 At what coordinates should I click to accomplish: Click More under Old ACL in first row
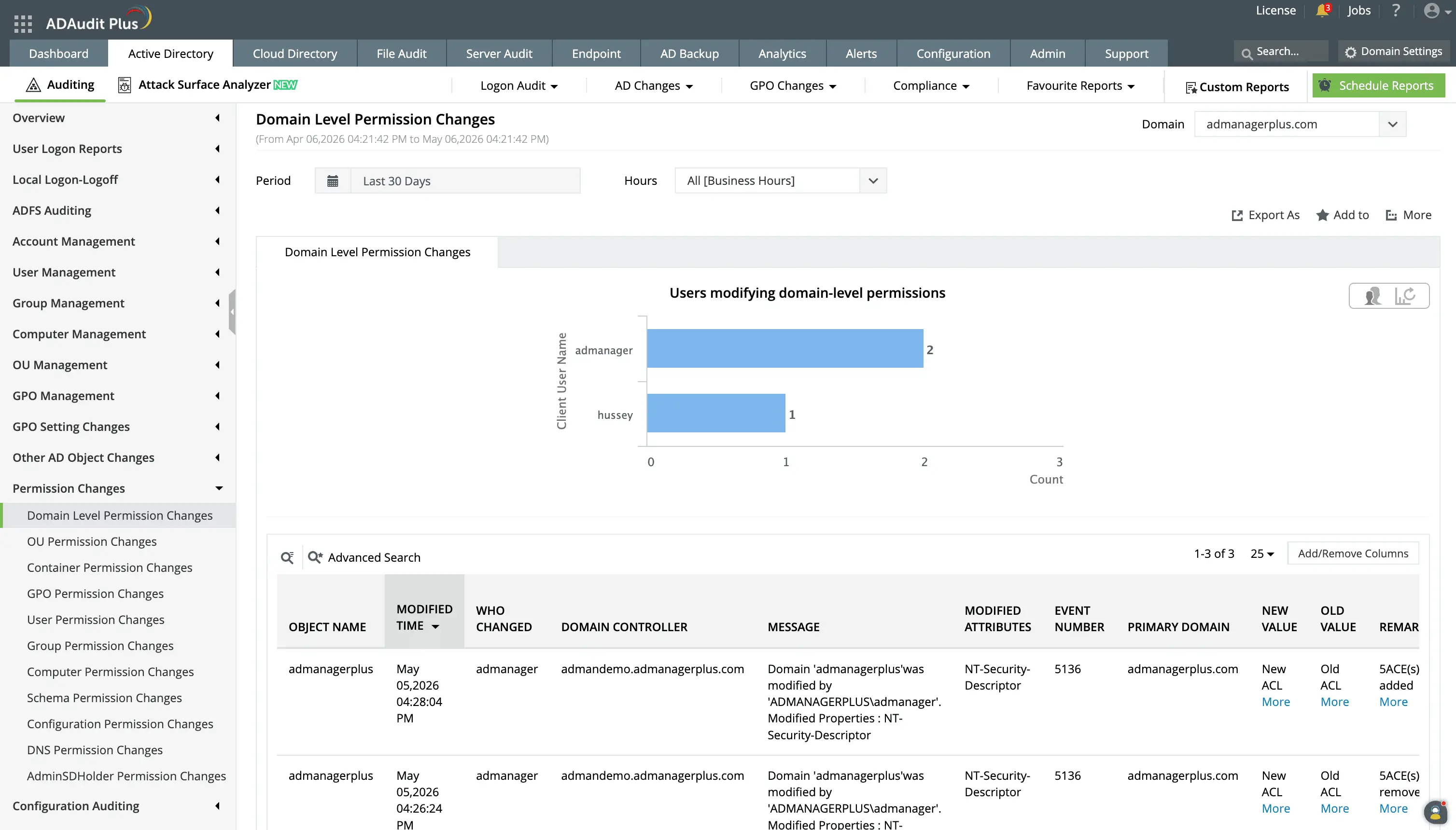(x=1334, y=702)
